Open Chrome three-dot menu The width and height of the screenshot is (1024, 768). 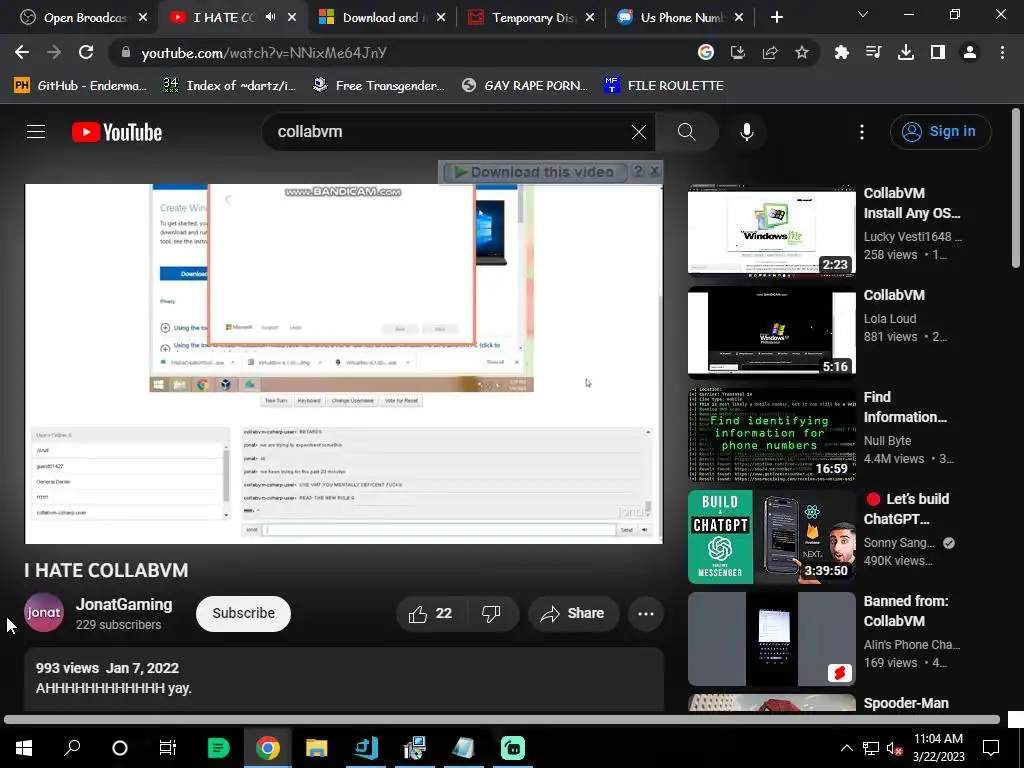point(1002,52)
